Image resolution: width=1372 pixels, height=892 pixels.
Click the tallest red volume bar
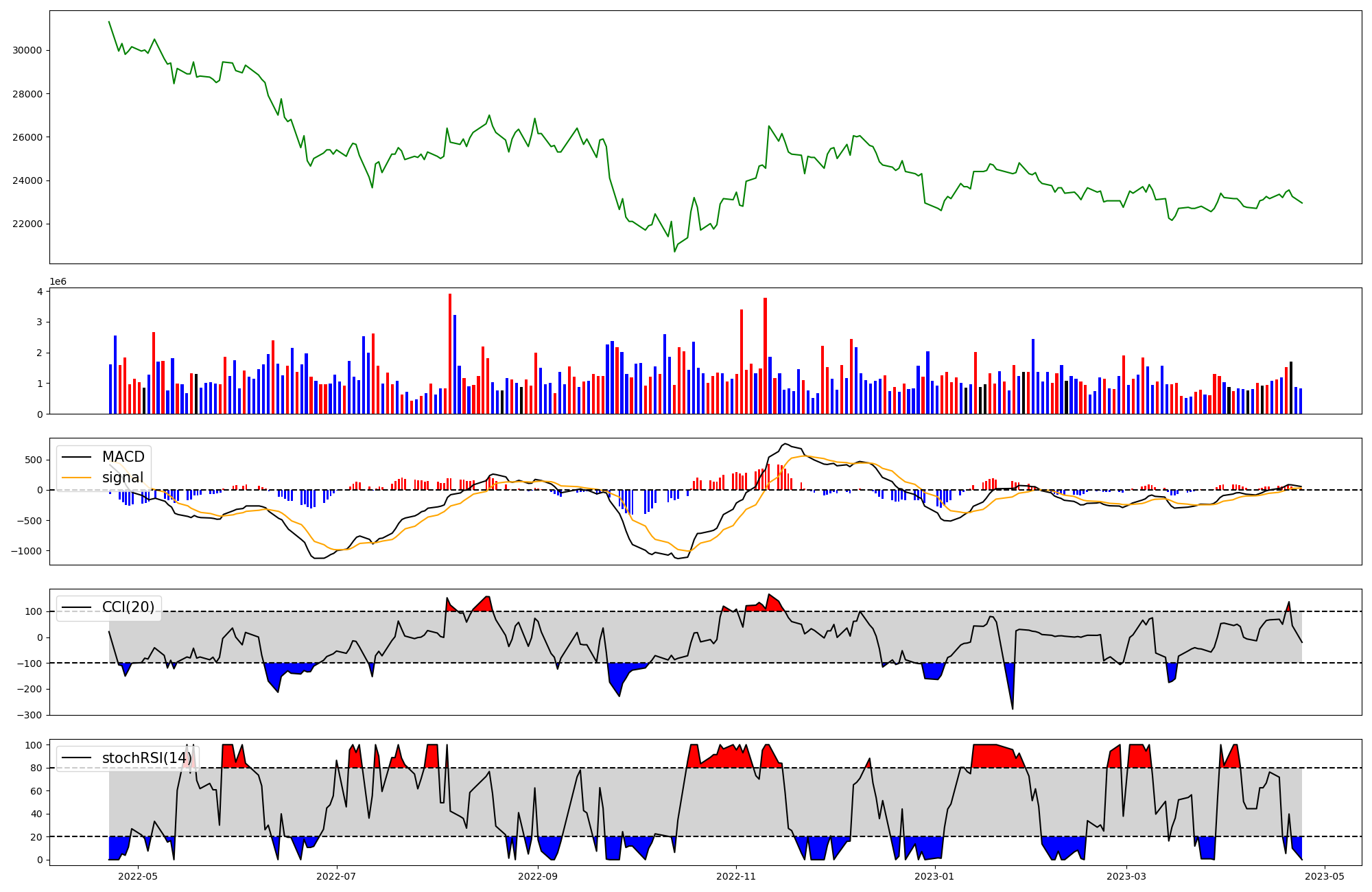(450, 353)
